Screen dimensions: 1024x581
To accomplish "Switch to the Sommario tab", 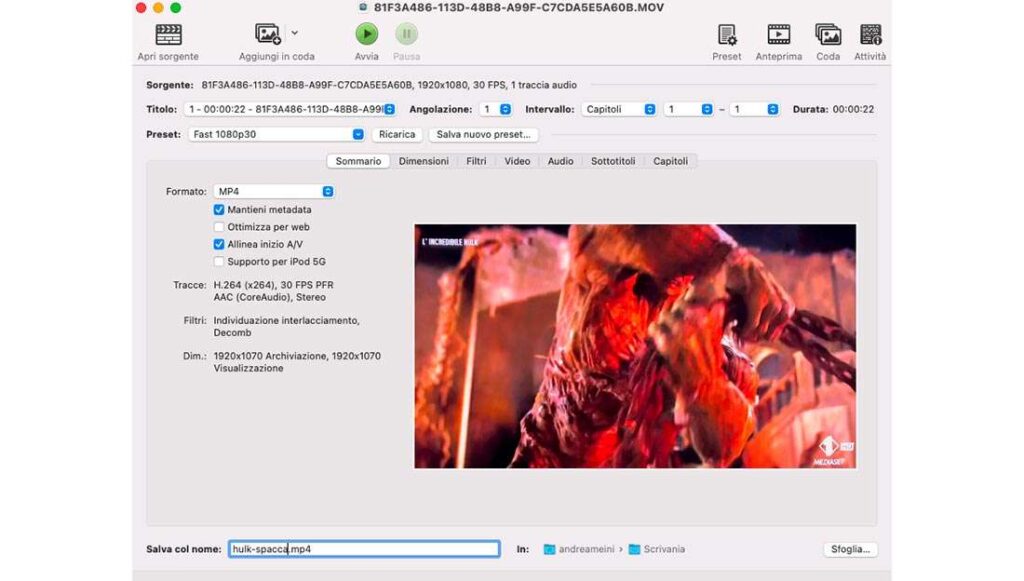I will [x=358, y=161].
